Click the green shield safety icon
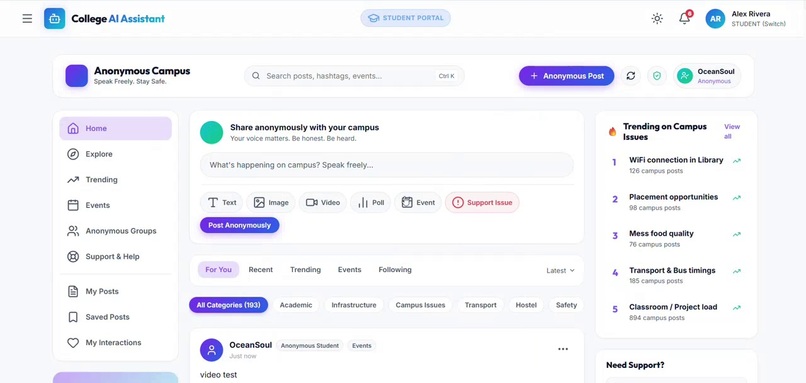The width and height of the screenshot is (806, 383). pyautogui.click(x=657, y=76)
